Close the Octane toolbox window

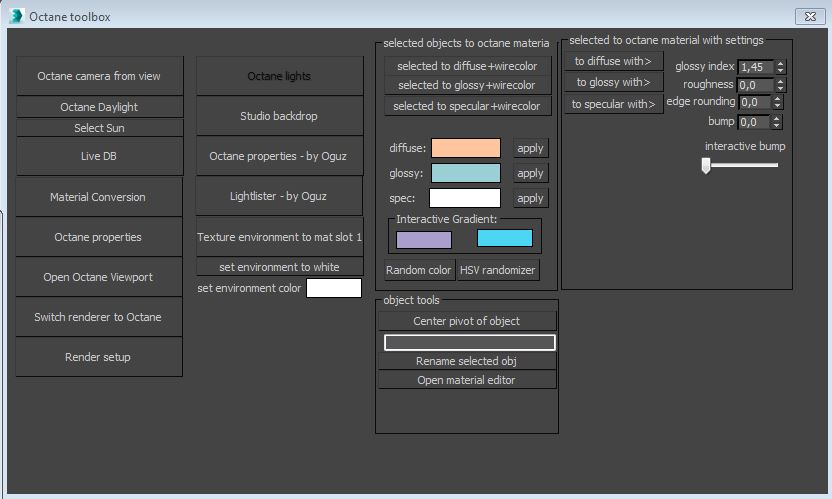pyautogui.click(x=810, y=16)
